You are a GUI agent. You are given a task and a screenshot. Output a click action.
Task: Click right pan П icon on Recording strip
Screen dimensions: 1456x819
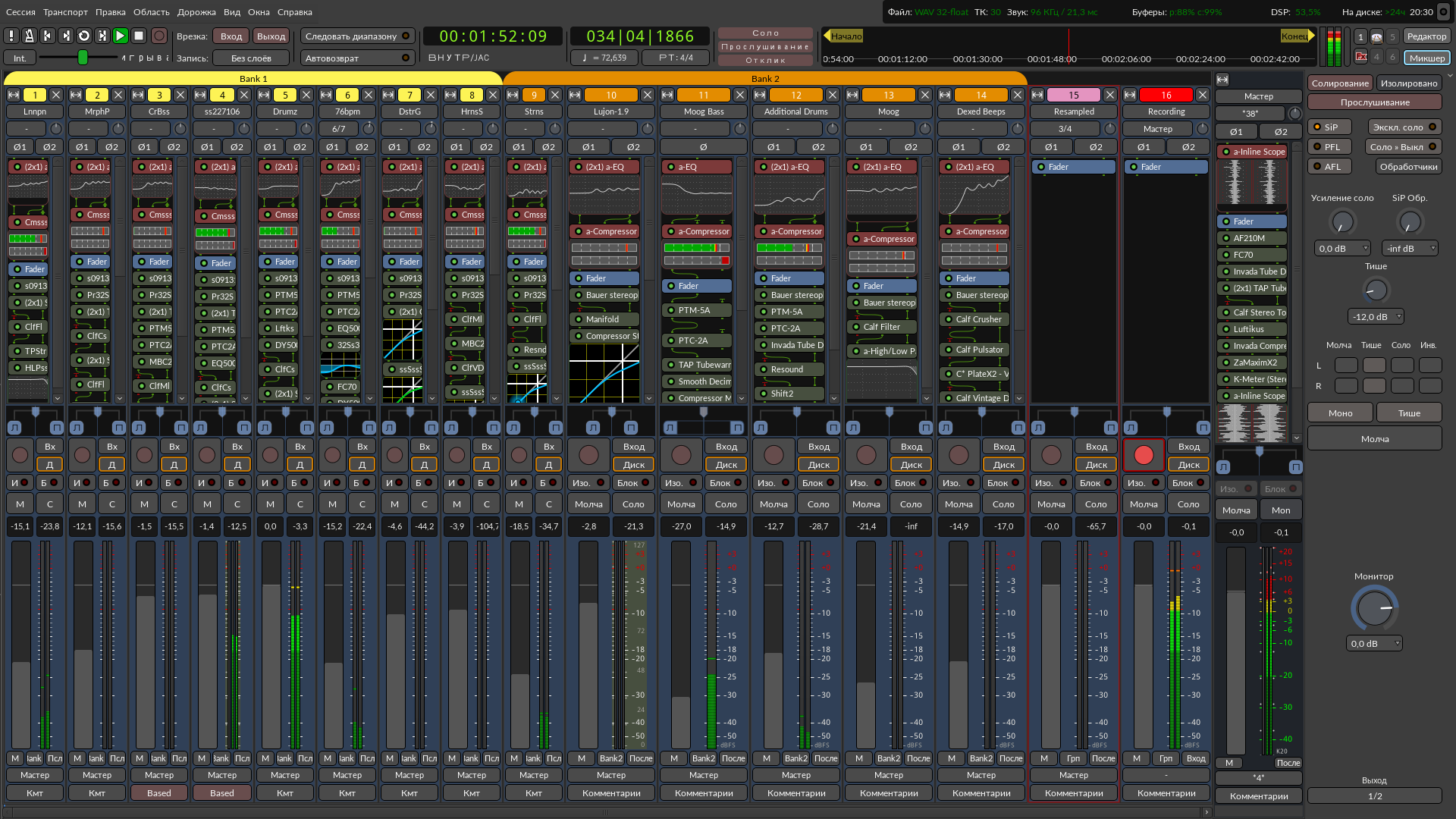(1203, 428)
